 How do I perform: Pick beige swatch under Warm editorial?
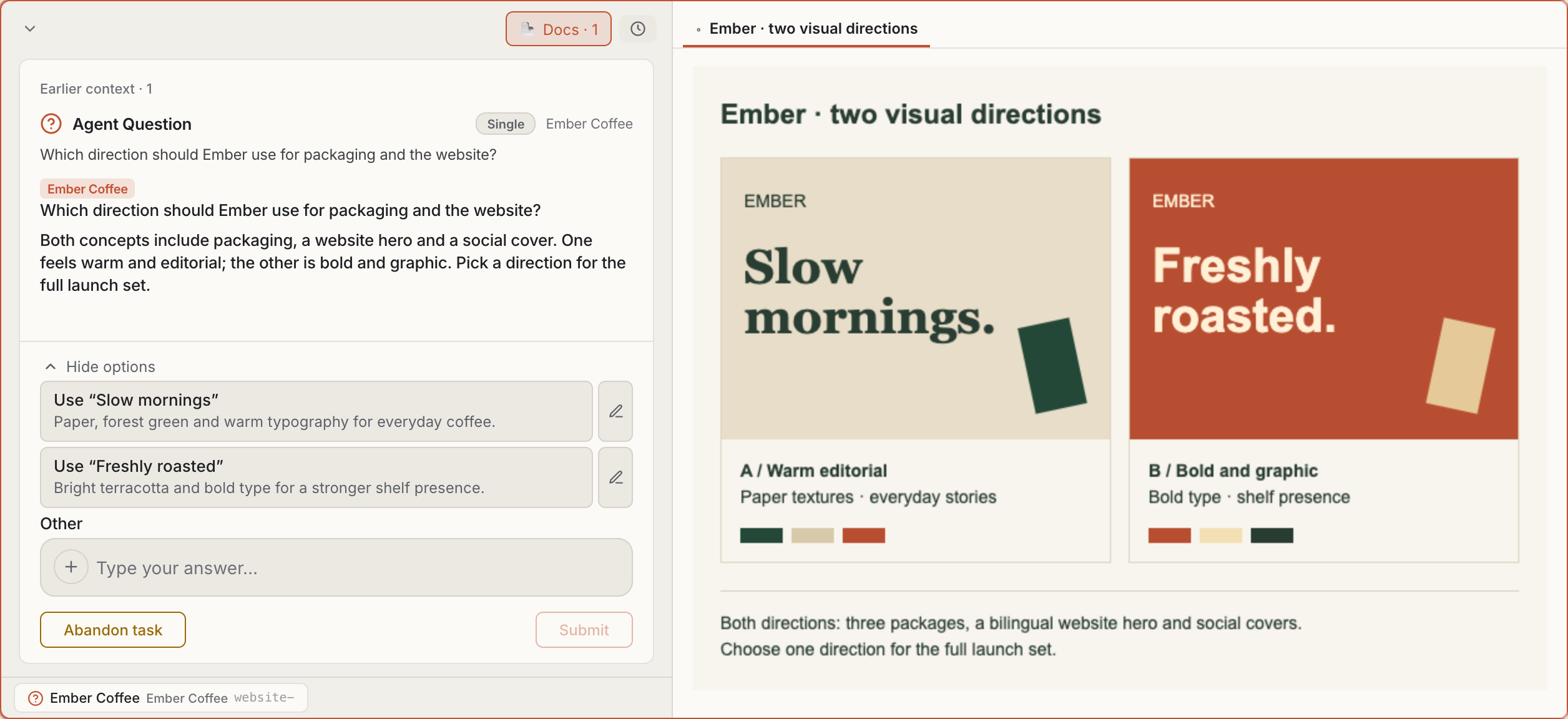(812, 535)
